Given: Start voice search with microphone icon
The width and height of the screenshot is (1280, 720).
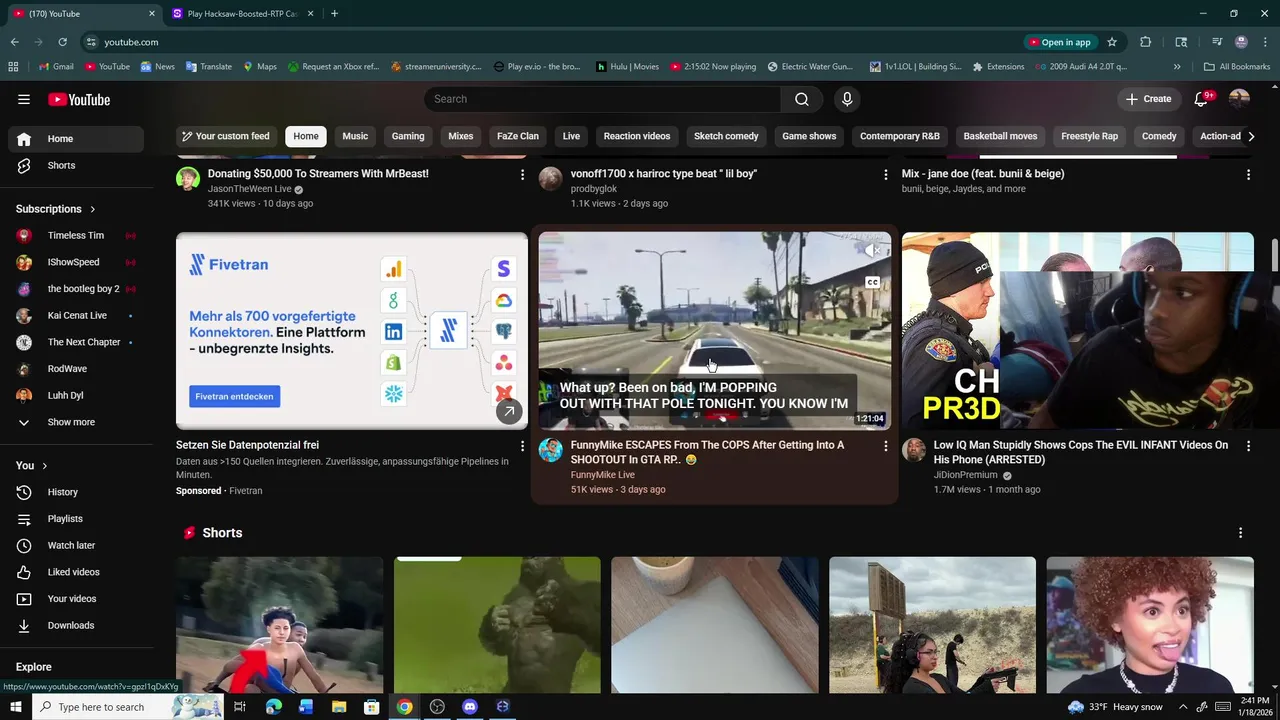Looking at the screenshot, I should click(847, 99).
